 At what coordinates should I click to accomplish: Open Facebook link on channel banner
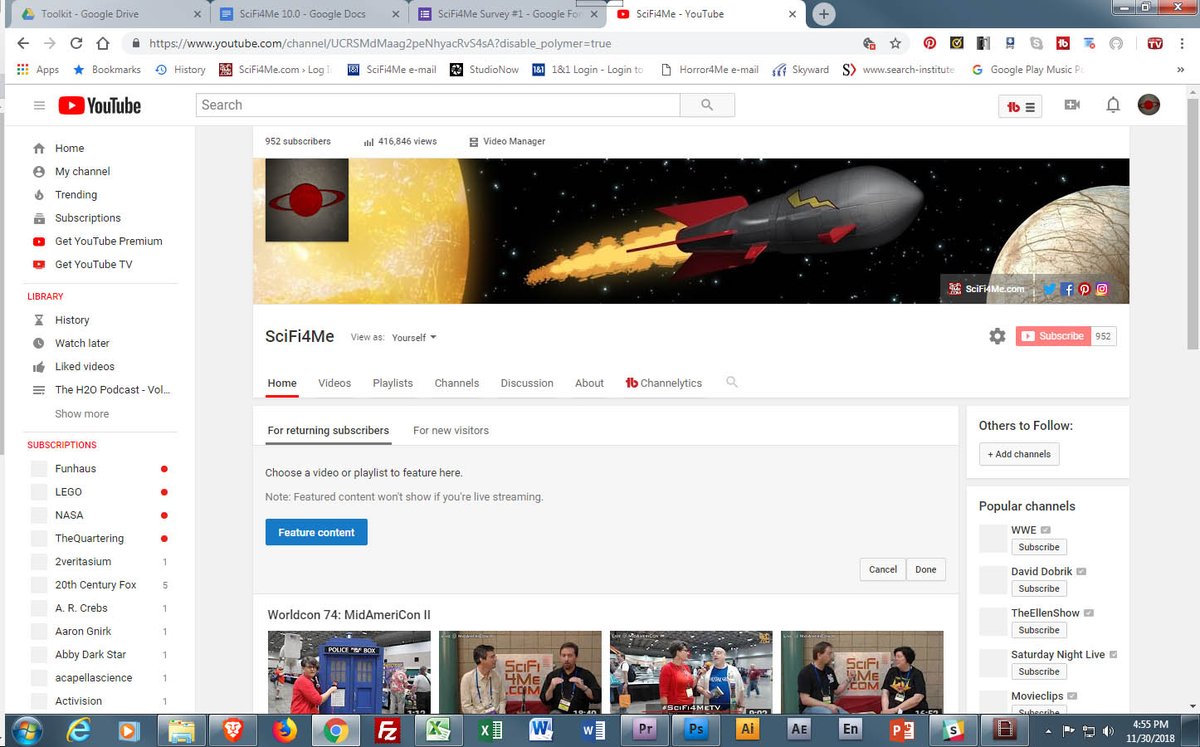[x=1067, y=289]
